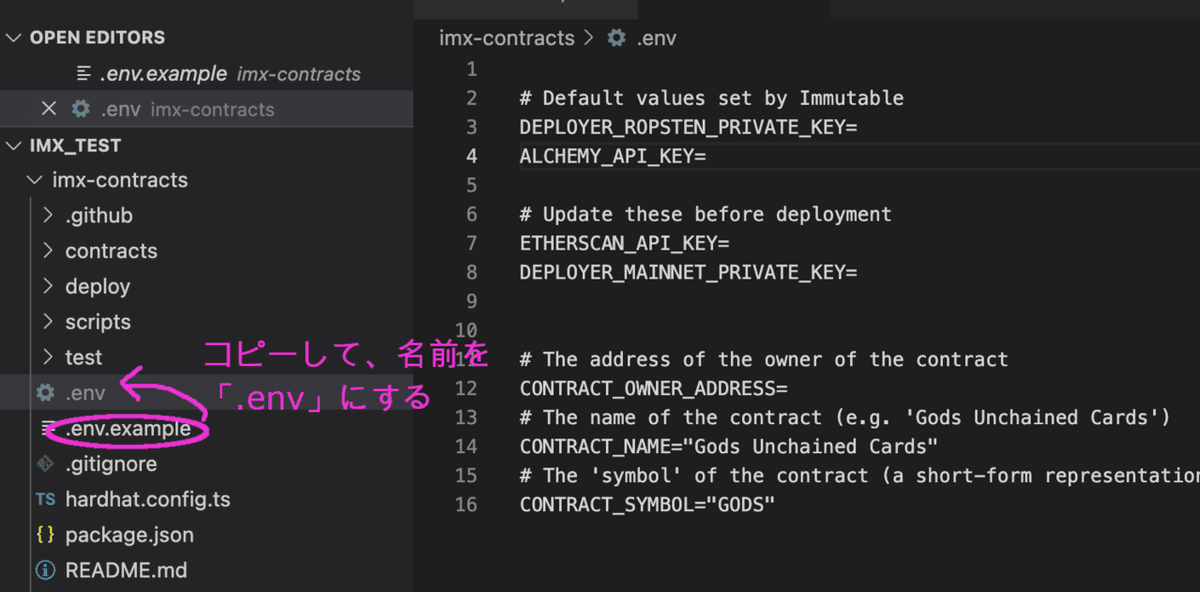Screen dimensions: 1200x592
Task: Expand the contracts folder
Action: coord(48,250)
